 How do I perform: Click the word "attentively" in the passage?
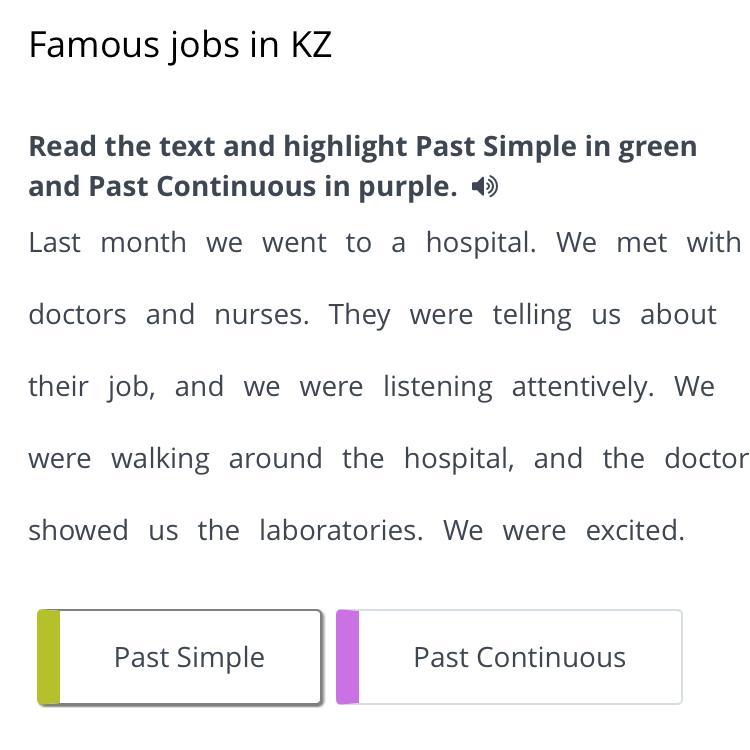583,387
